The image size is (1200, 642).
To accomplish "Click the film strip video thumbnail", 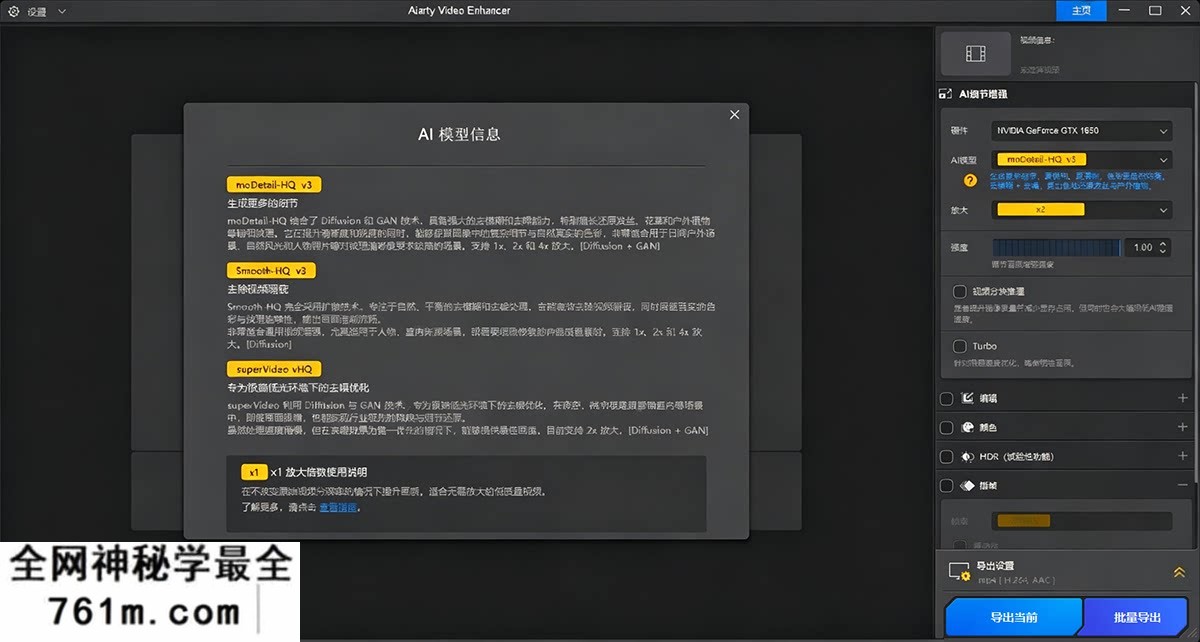I will (975, 54).
